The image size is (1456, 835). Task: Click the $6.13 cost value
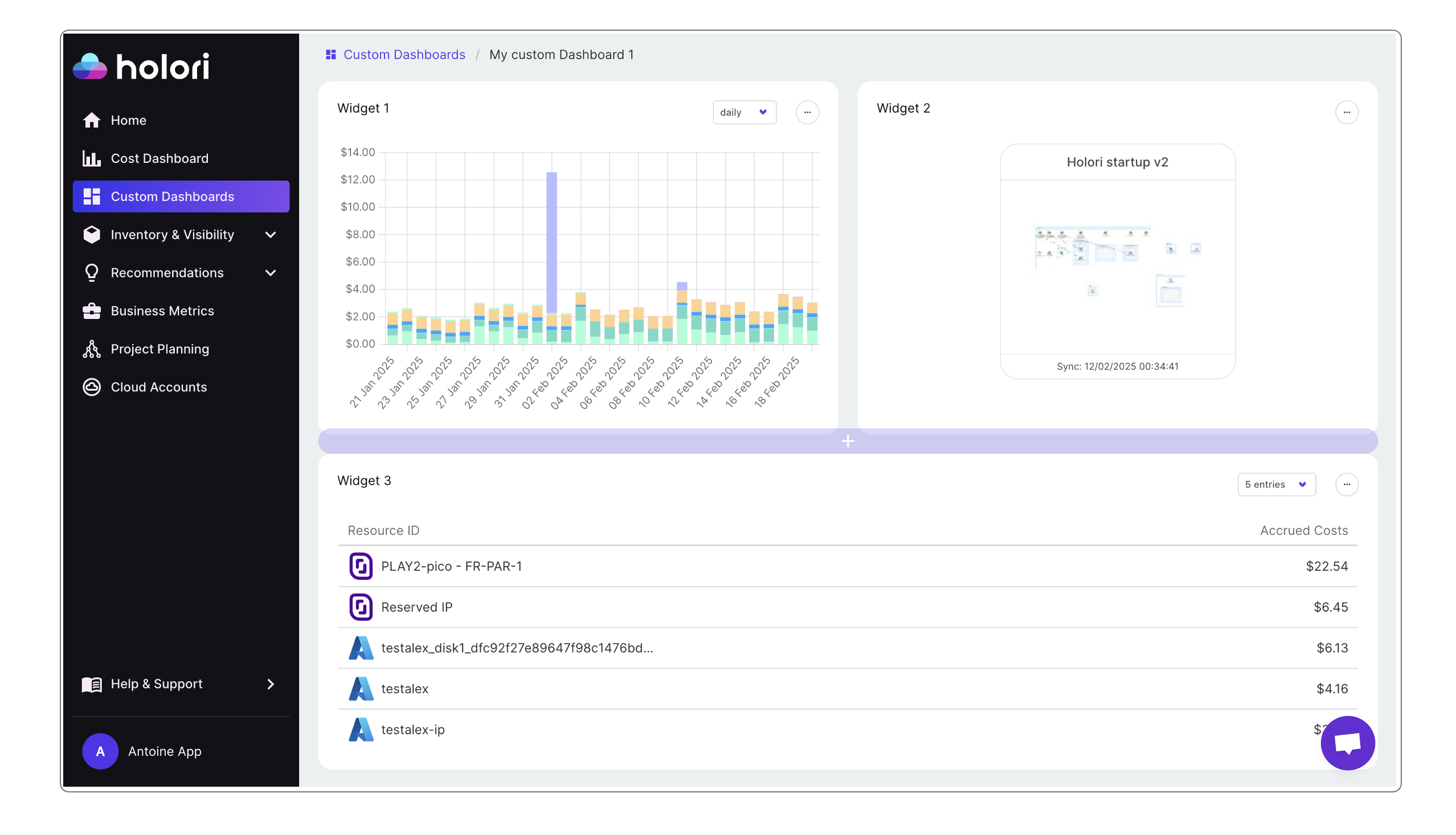[x=1332, y=648]
